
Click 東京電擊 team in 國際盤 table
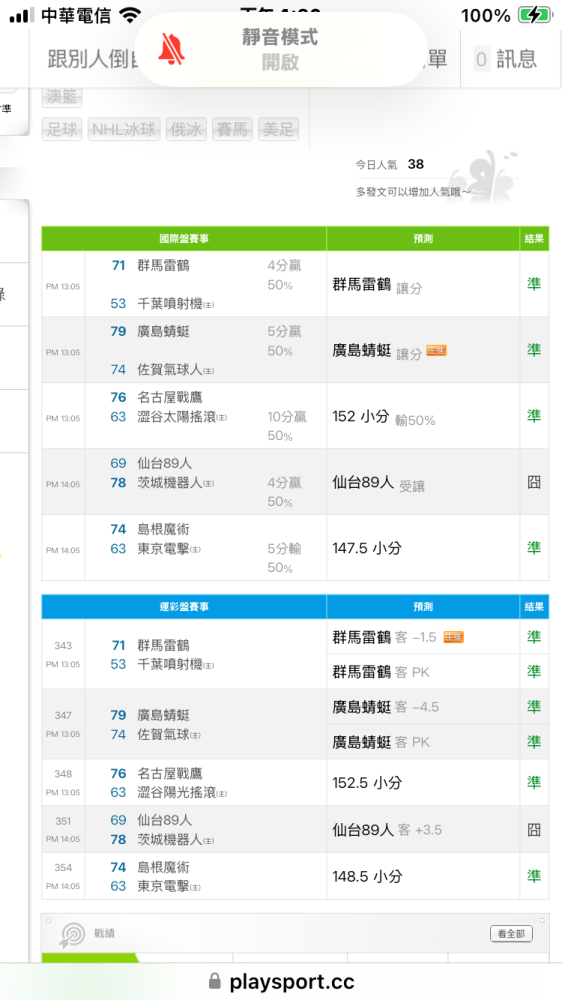(163, 548)
